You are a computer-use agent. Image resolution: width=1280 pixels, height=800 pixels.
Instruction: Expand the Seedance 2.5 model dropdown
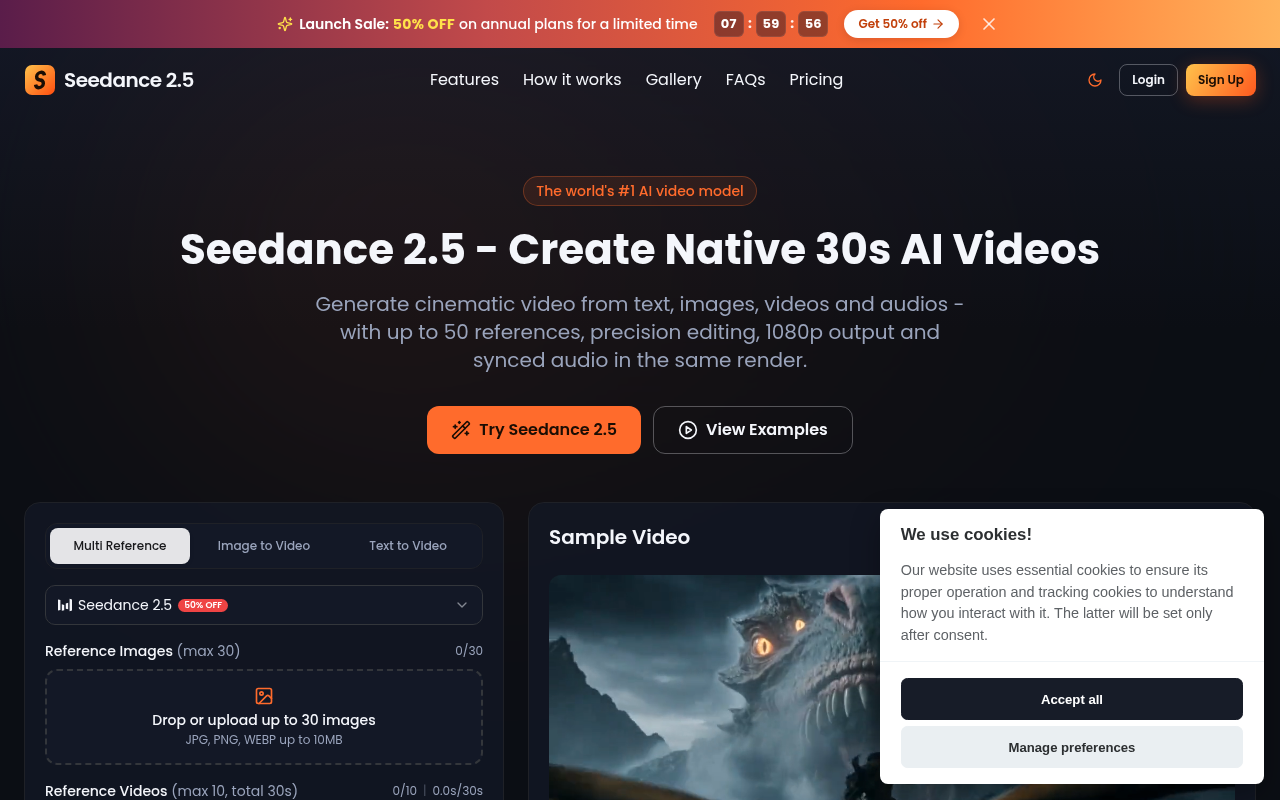click(x=264, y=605)
